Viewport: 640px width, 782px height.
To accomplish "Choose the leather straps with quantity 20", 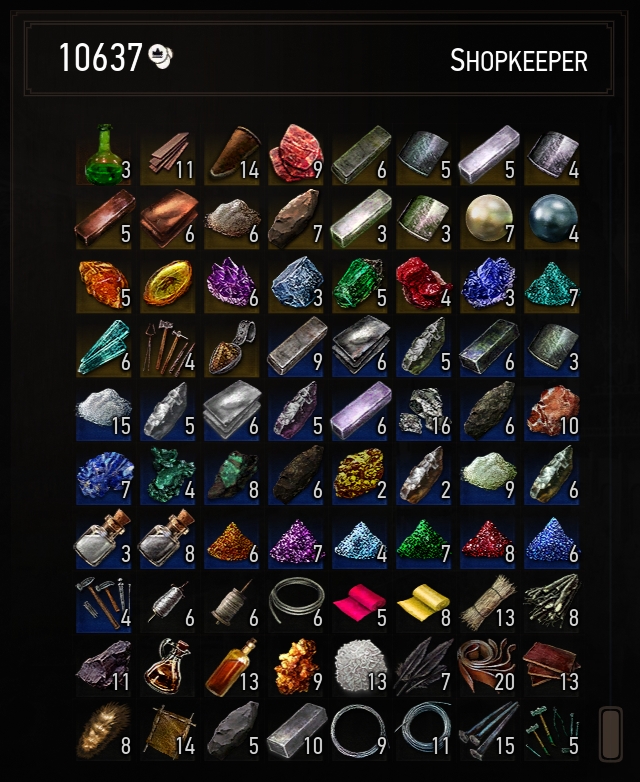I will point(487,667).
